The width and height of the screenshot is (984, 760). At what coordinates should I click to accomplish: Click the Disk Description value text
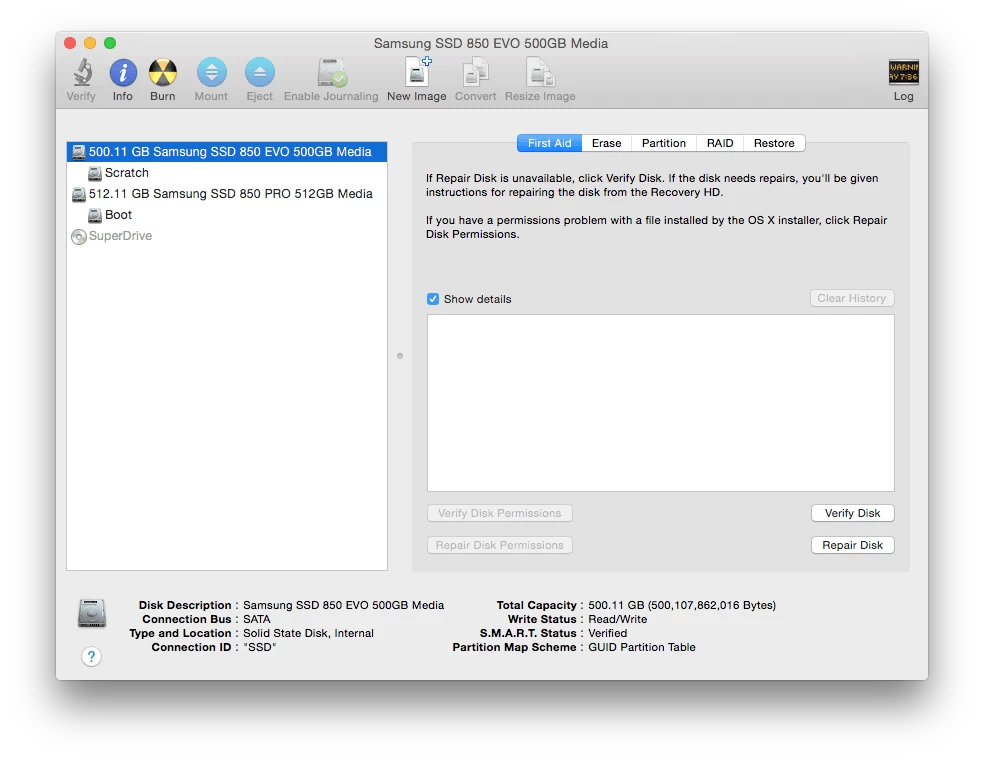click(x=343, y=605)
